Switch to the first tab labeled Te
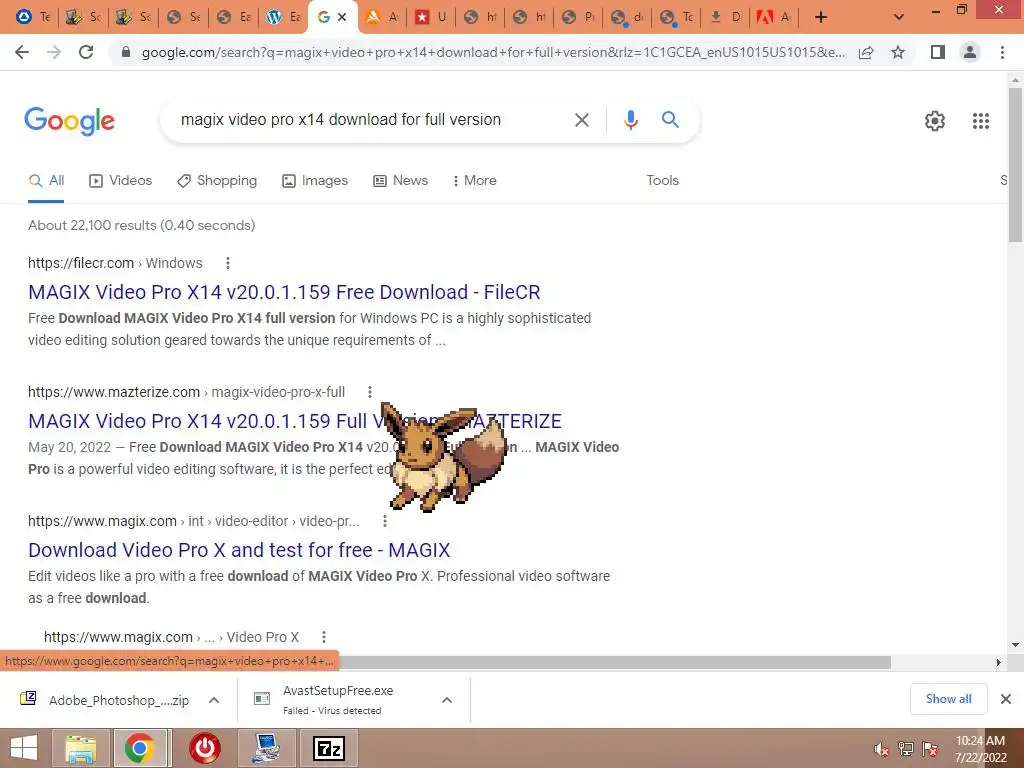Viewport: 1024px width, 768px height. pos(33,17)
